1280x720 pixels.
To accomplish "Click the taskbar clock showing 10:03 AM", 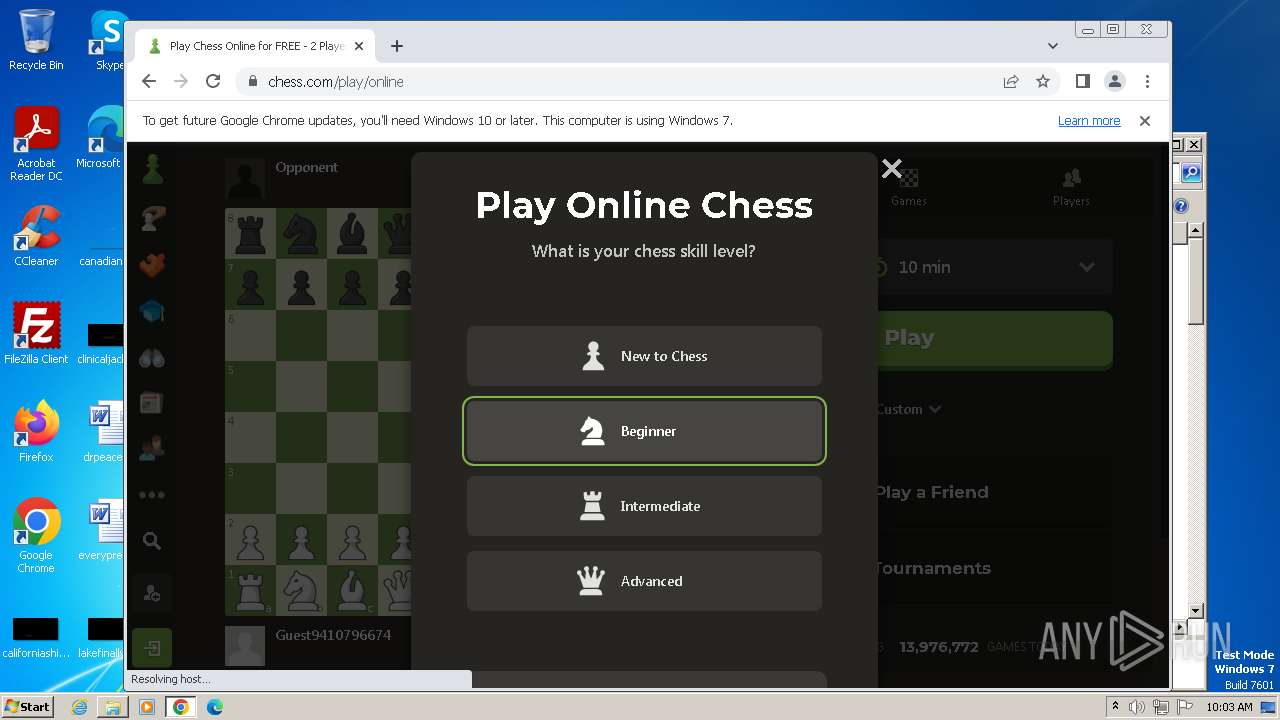I will (x=1229, y=707).
